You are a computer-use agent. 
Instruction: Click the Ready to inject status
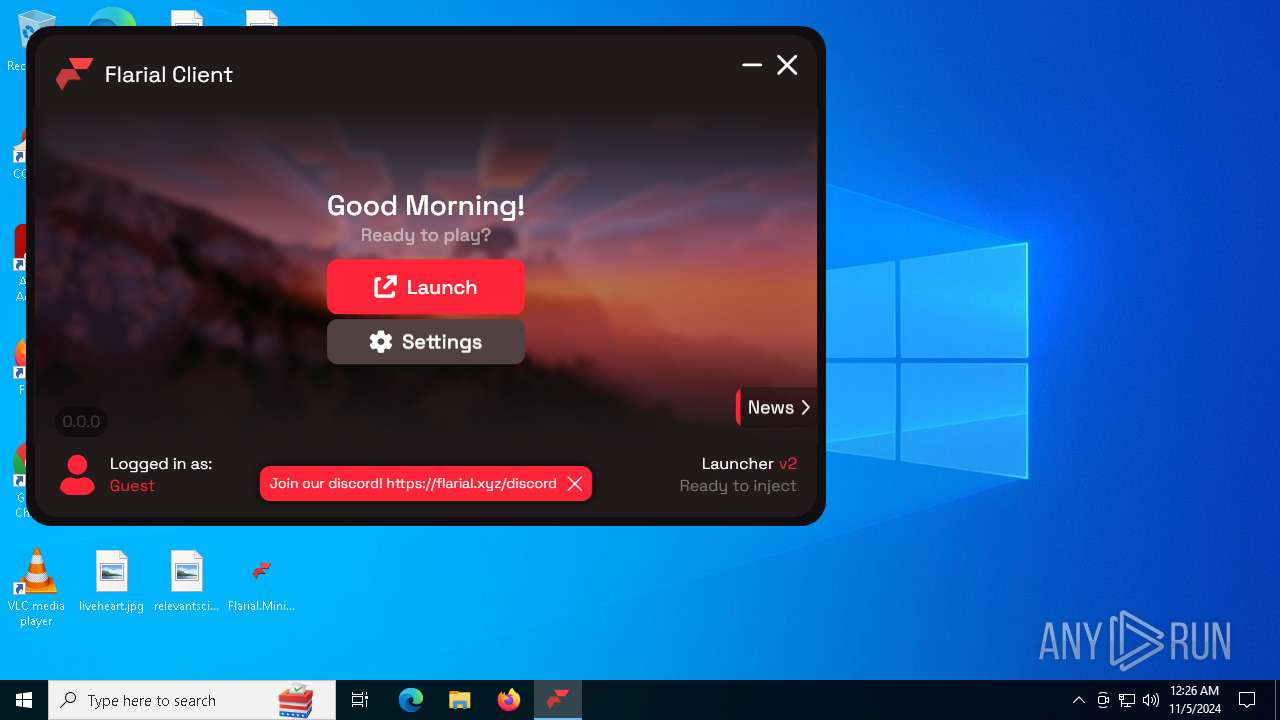tap(738, 486)
